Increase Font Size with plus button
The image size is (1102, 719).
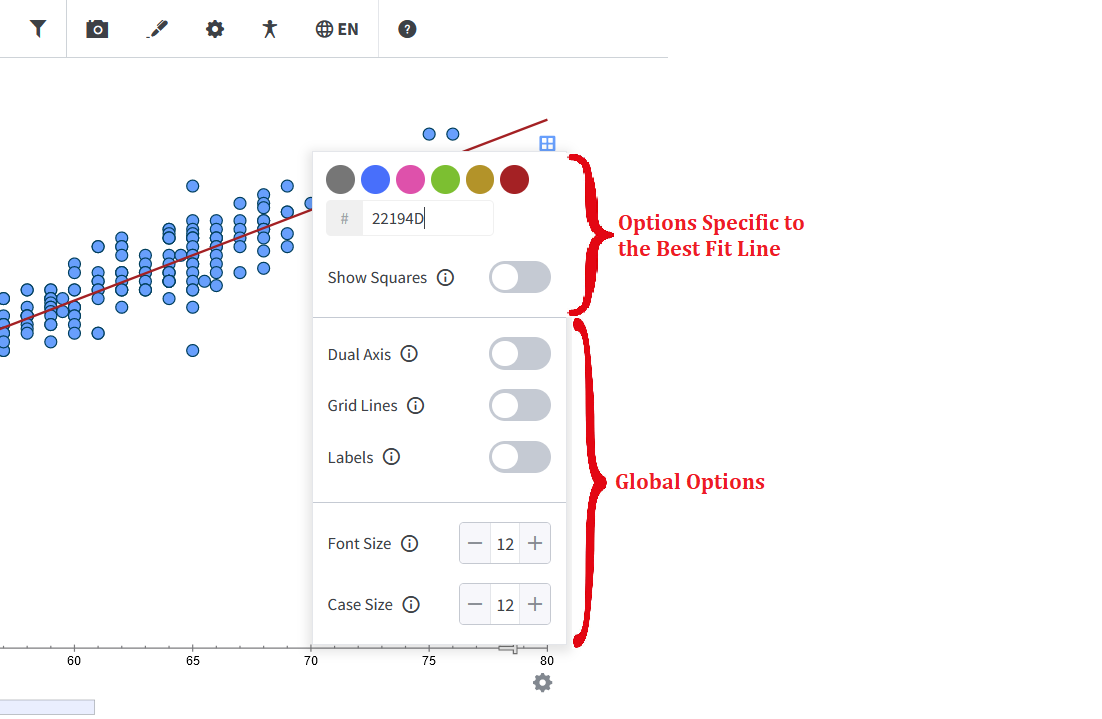[x=535, y=543]
